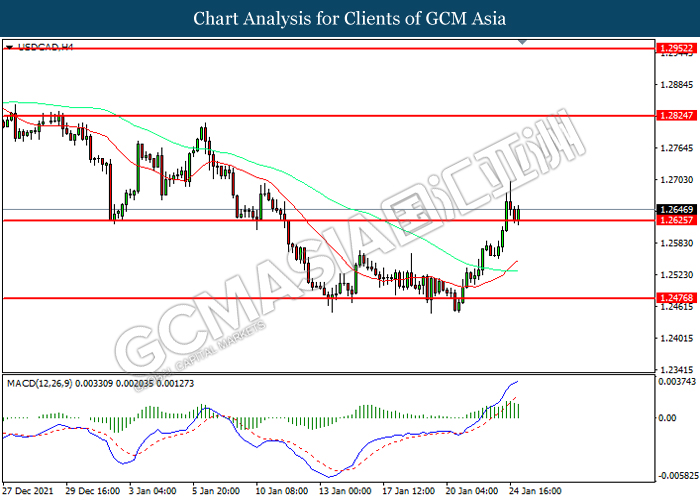The height and width of the screenshot is (500, 700).
Task: Click the 1.25230 price scale value
Action: point(676,275)
